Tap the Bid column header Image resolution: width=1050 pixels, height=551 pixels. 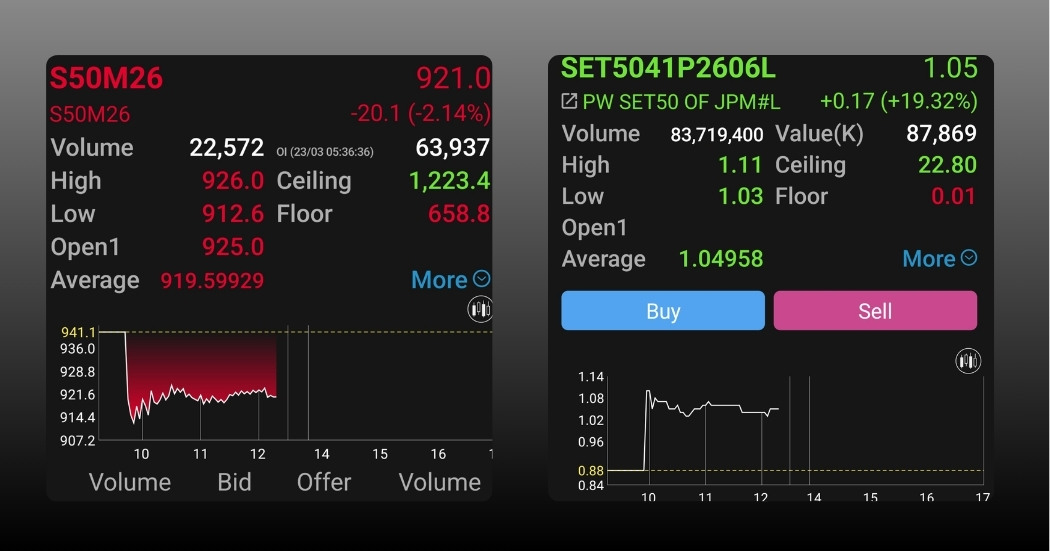pyautogui.click(x=234, y=482)
